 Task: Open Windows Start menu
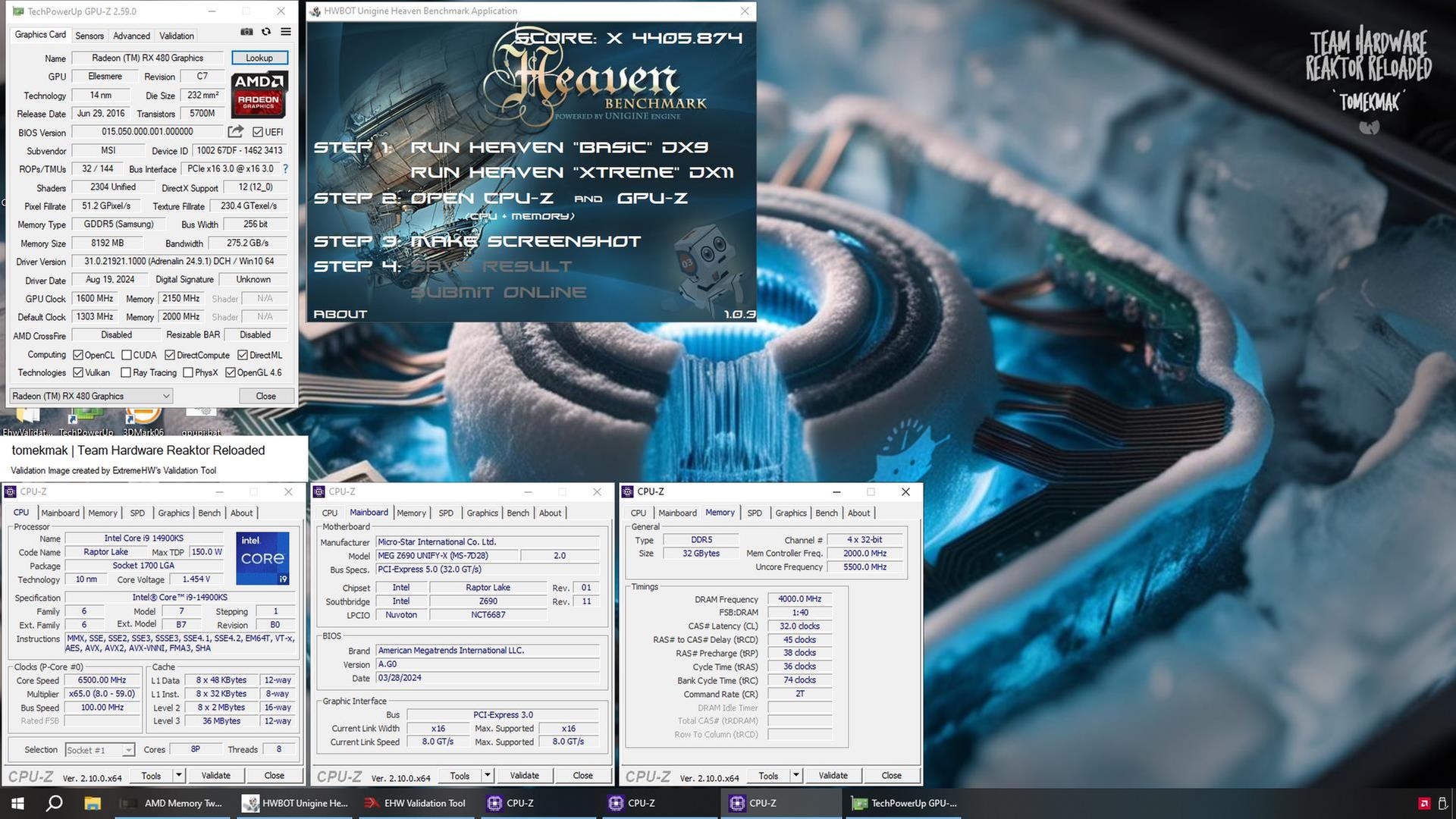point(17,803)
